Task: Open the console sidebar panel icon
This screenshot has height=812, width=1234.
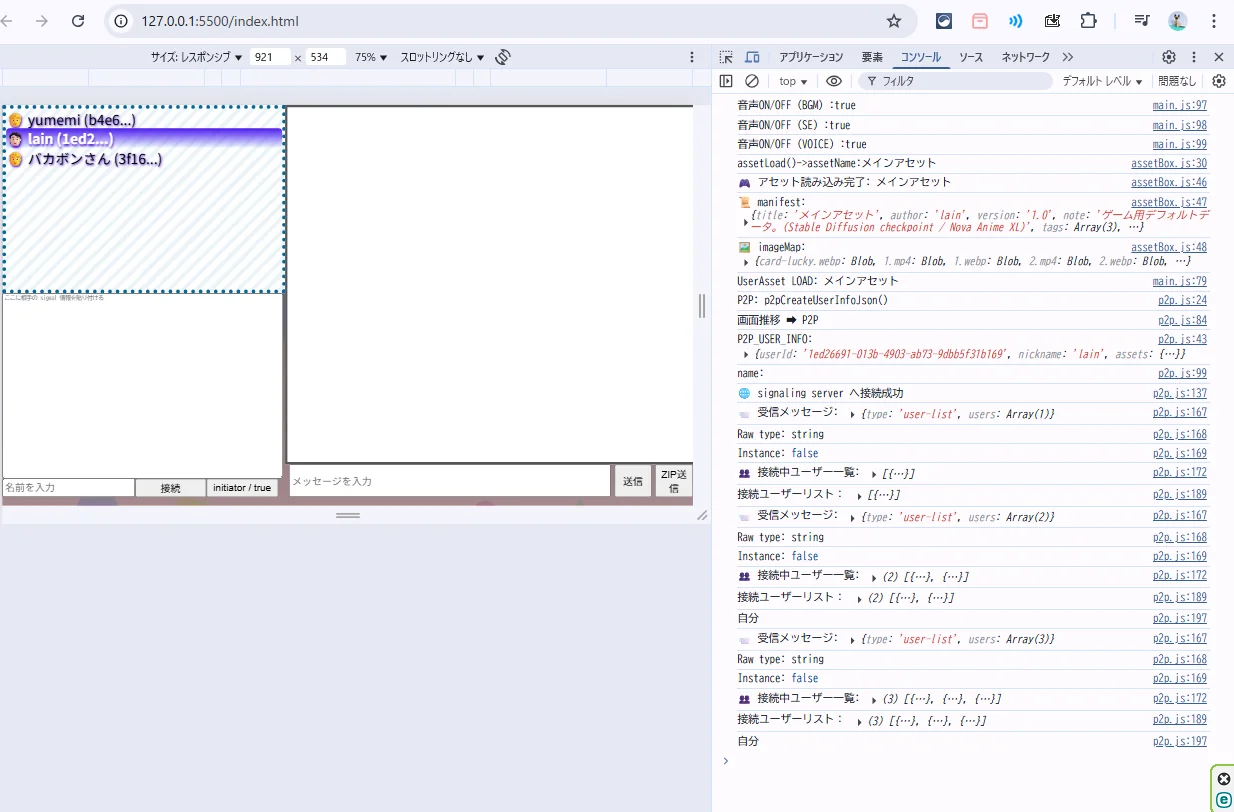Action: coord(726,81)
